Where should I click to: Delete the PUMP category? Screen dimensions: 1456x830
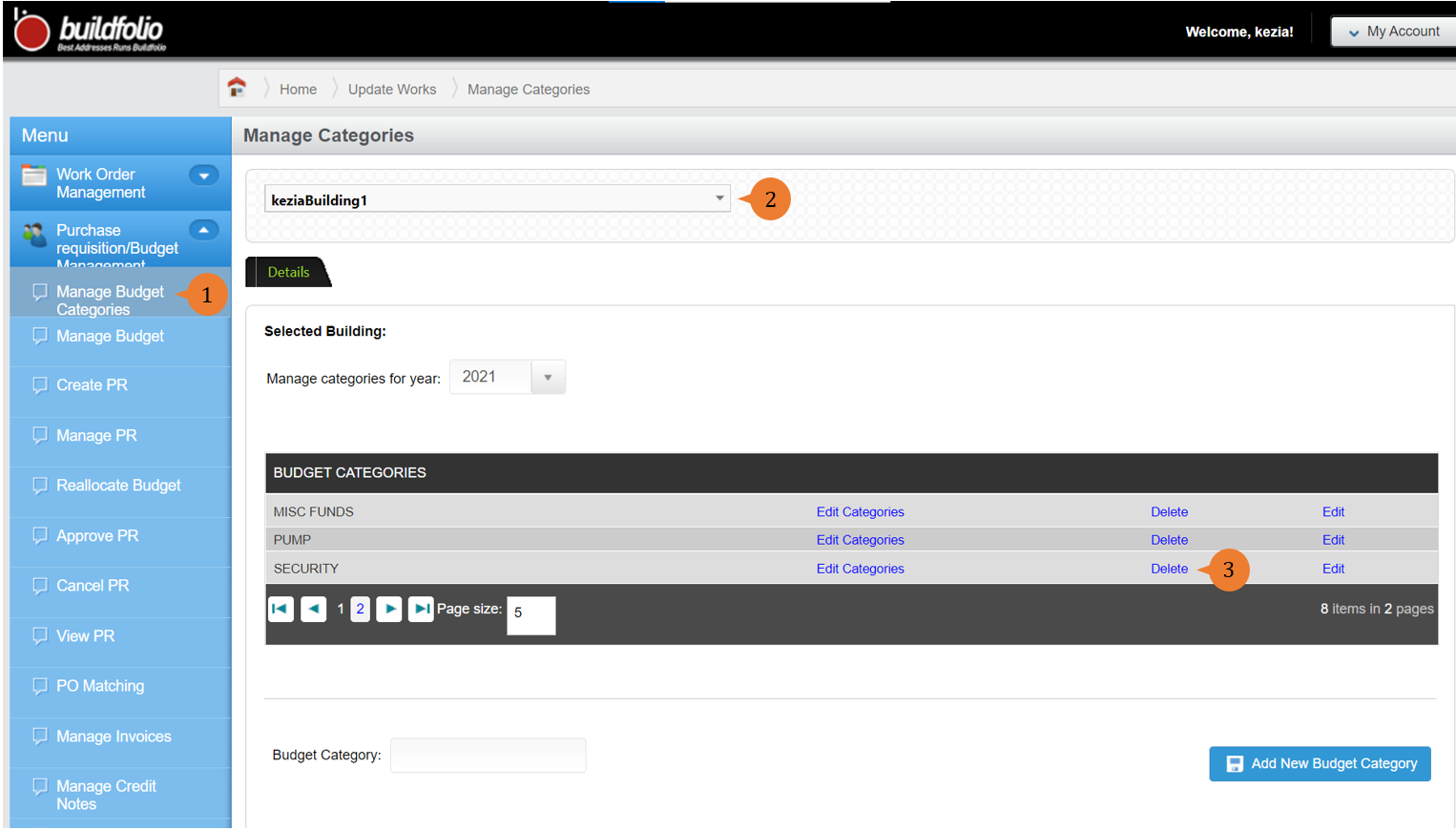pos(1169,540)
